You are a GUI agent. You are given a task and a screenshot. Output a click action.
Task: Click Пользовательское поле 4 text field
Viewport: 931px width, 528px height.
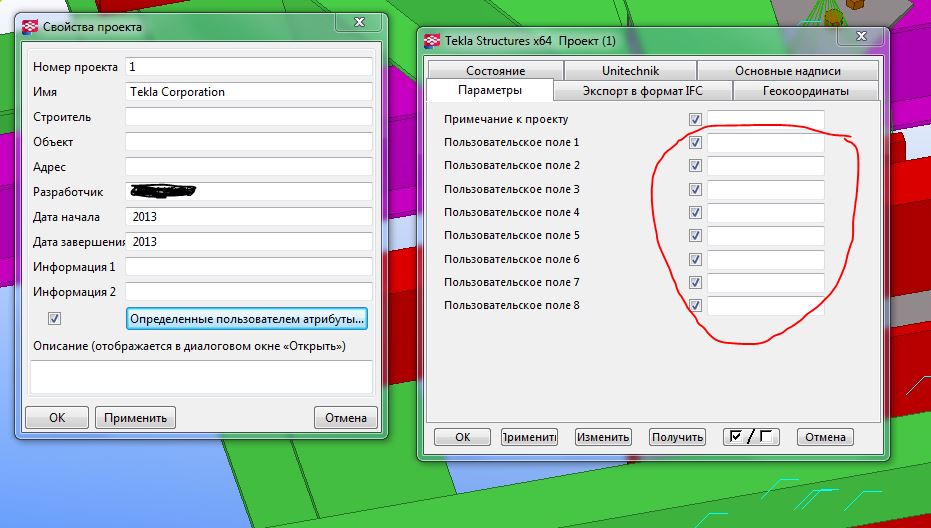pyautogui.click(x=765, y=213)
